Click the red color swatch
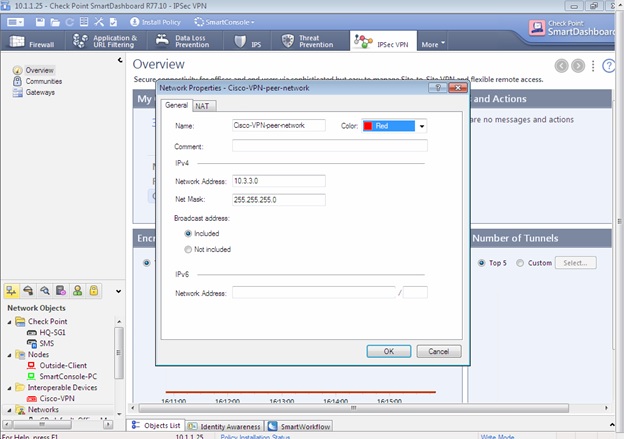 (368, 126)
